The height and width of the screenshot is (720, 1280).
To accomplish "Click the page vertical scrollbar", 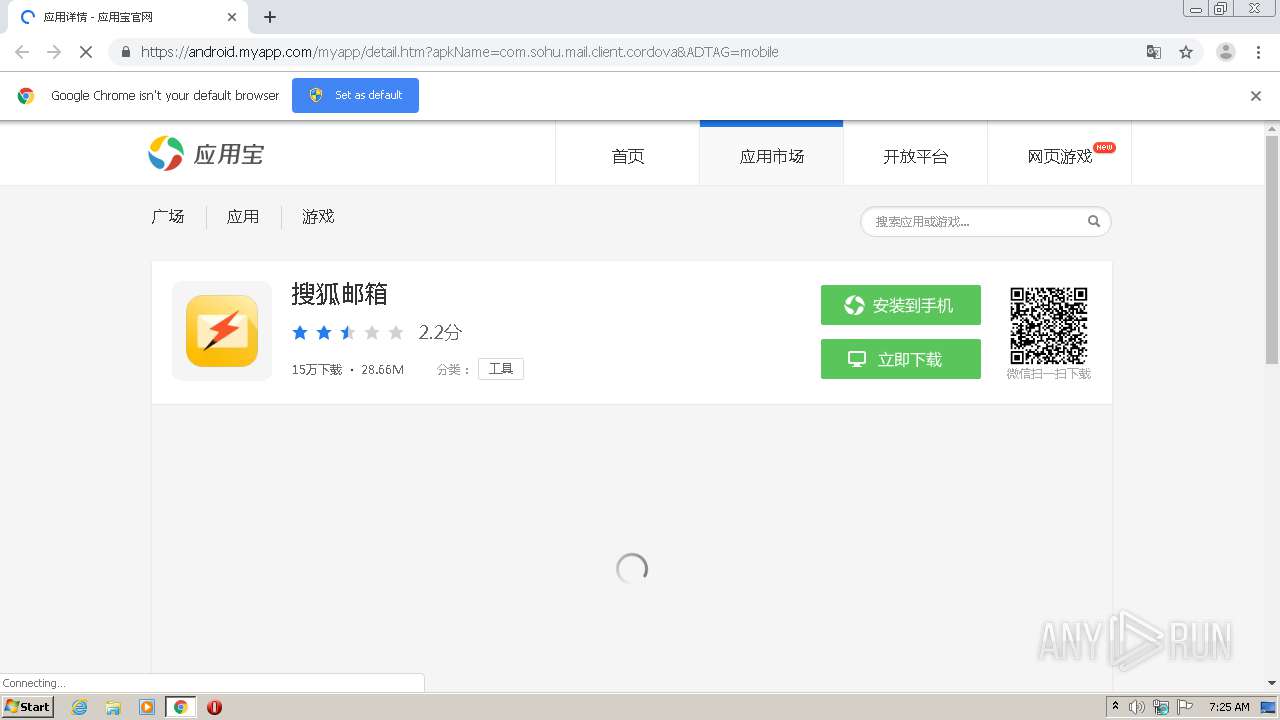I will click(x=1272, y=250).
